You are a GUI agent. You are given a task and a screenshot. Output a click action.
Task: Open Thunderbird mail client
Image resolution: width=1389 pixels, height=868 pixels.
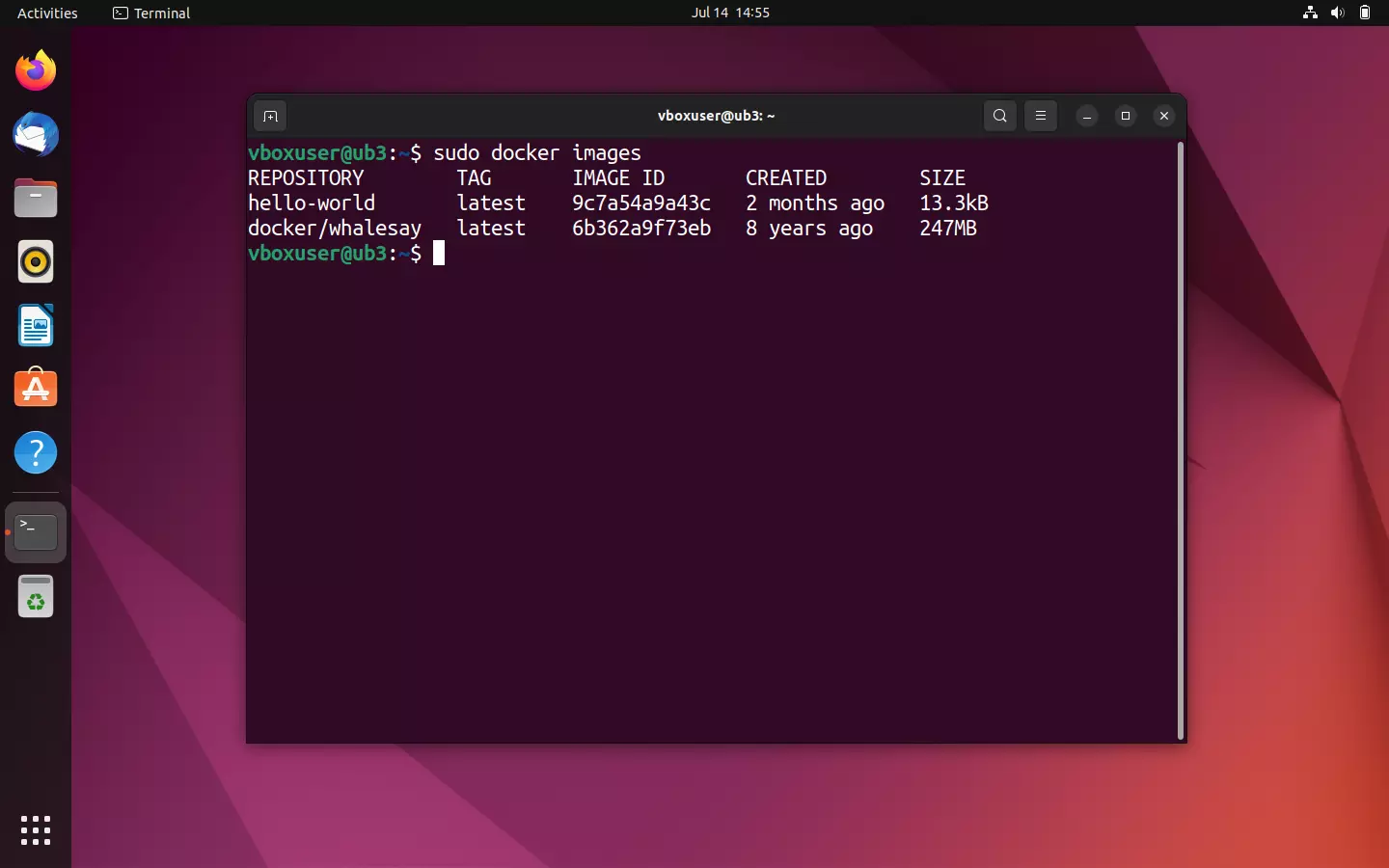(x=35, y=135)
